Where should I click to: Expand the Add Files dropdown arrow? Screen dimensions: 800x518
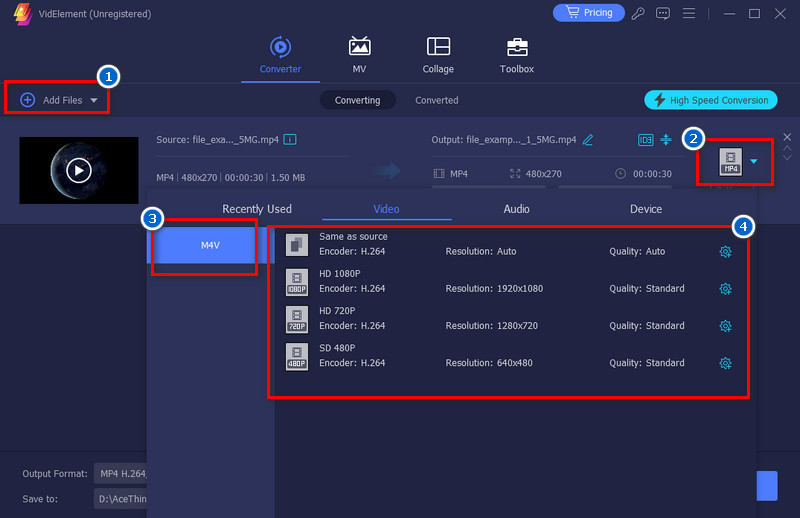pos(94,101)
